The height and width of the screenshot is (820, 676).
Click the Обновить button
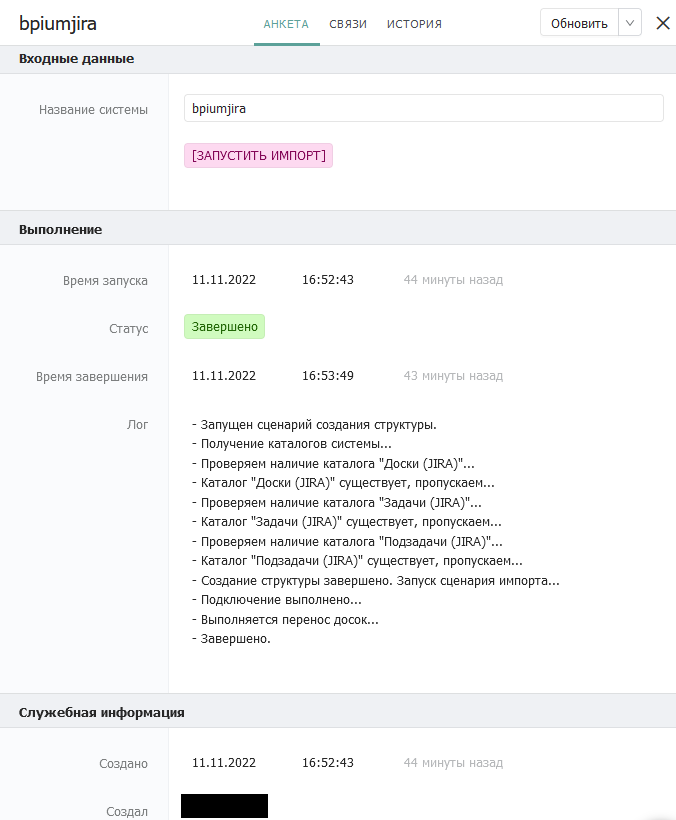[579, 23]
